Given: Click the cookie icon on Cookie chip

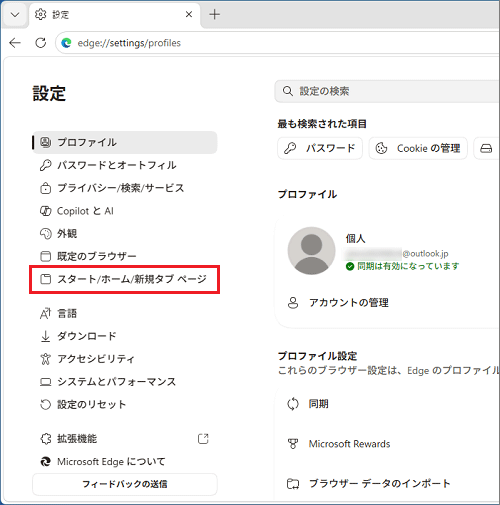Looking at the screenshot, I should click(x=381, y=148).
